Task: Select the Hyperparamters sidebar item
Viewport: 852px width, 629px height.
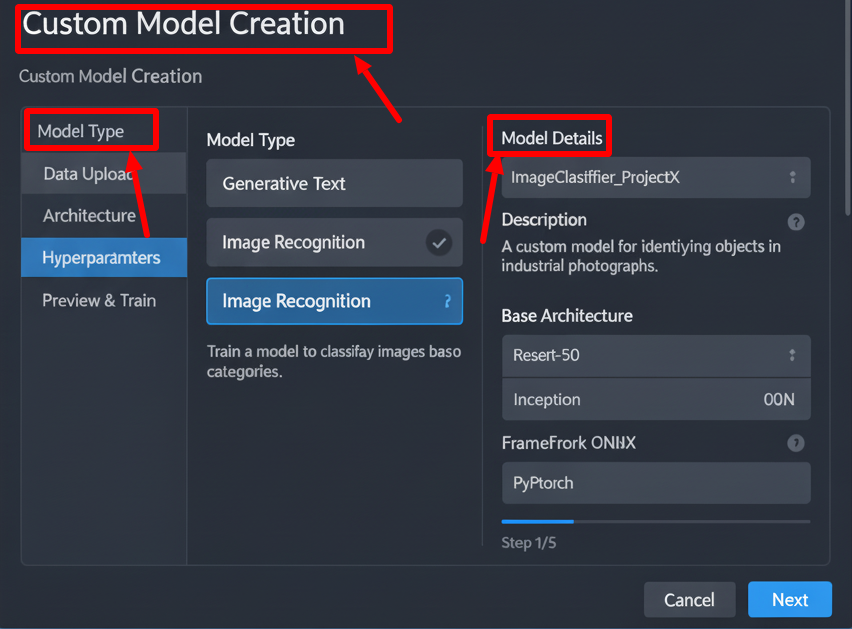Action: click(101, 258)
